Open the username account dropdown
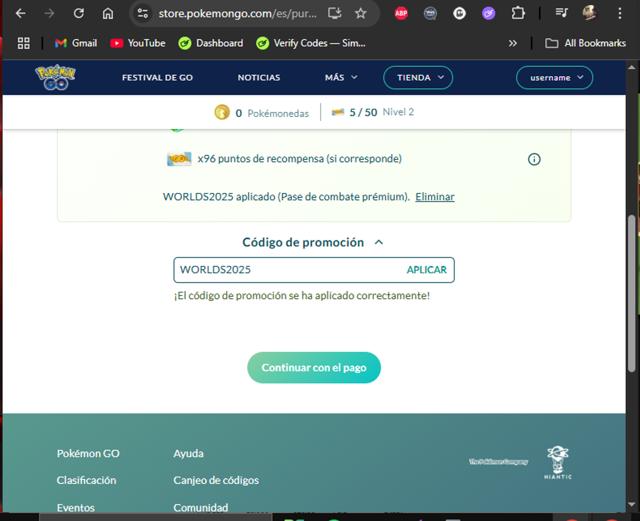Image resolution: width=640 pixels, height=521 pixels. tap(554, 78)
